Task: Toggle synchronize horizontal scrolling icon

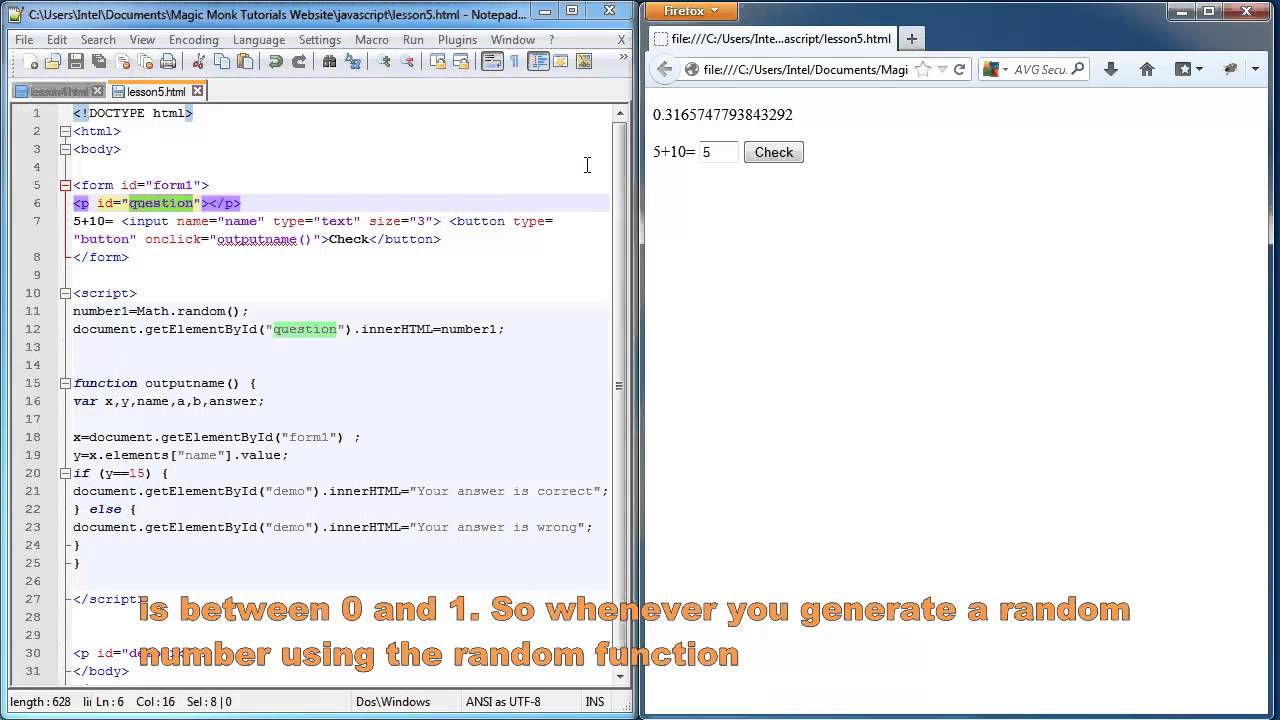Action: (x=460, y=62)
